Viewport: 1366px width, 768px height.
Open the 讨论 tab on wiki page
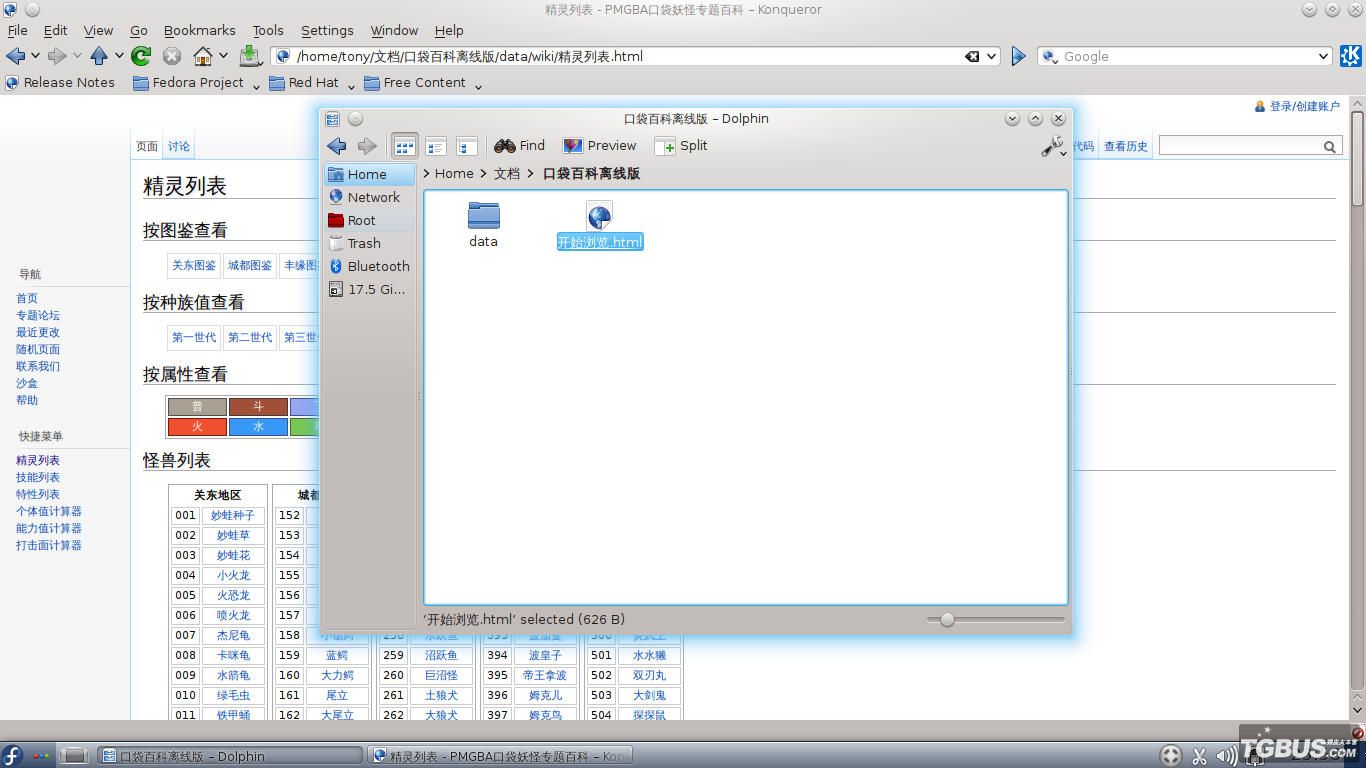pos(179,146)
